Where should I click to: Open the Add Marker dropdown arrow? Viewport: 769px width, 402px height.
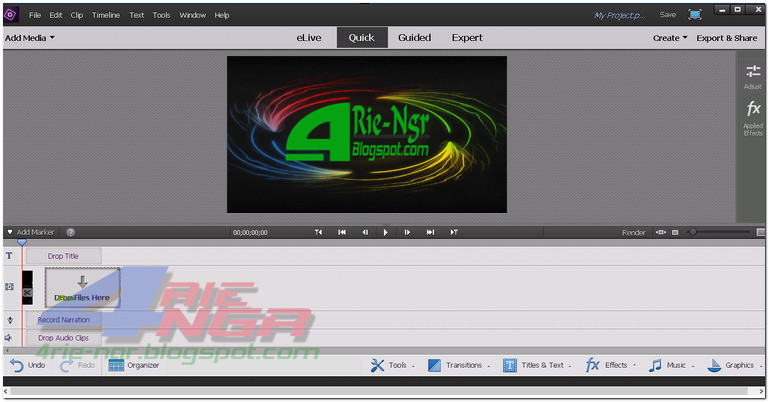(x=10, y=232)
